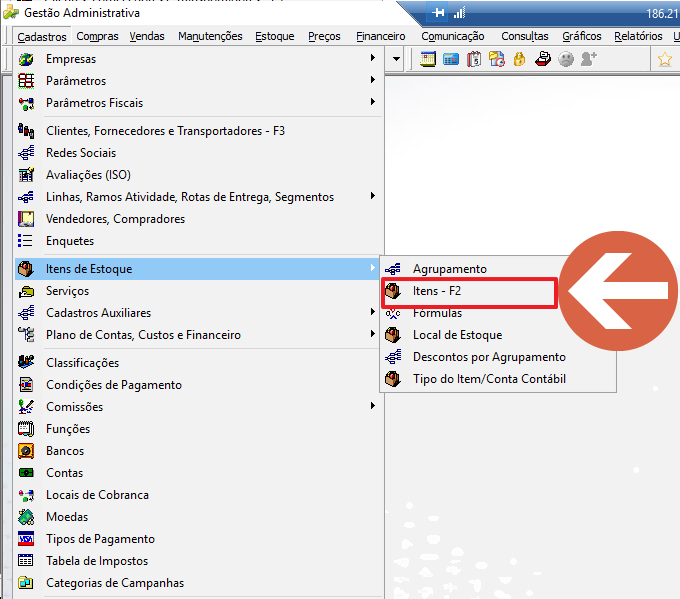Click the daily agenda notepad icon

[x=474, y=59]
